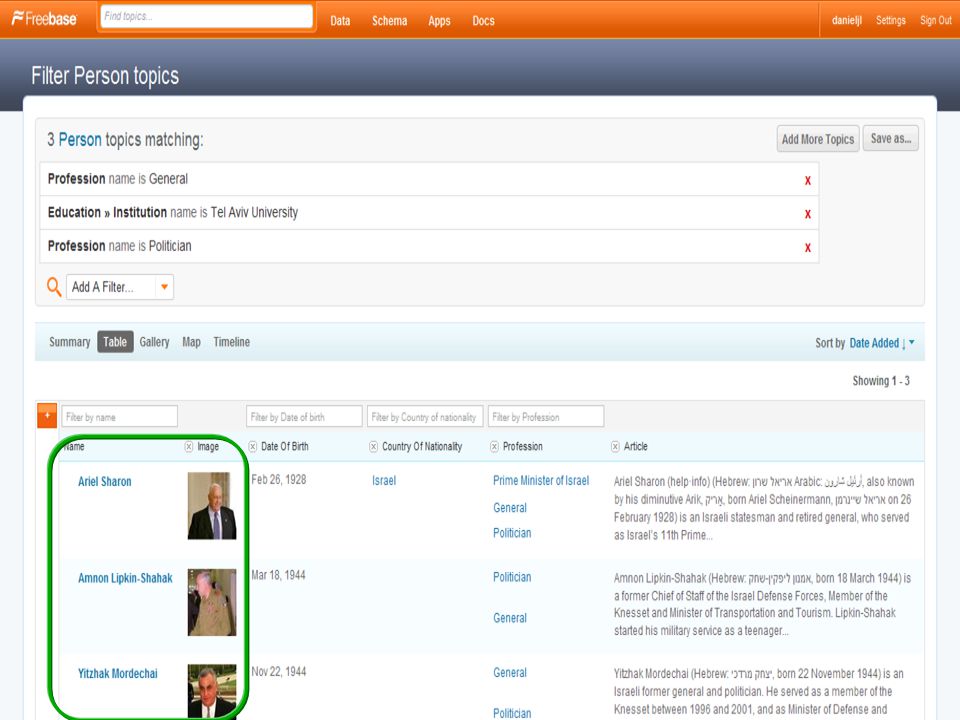Remove the Profession is General filter
Viewport: 960px width, 720px height.
(808, 180)
